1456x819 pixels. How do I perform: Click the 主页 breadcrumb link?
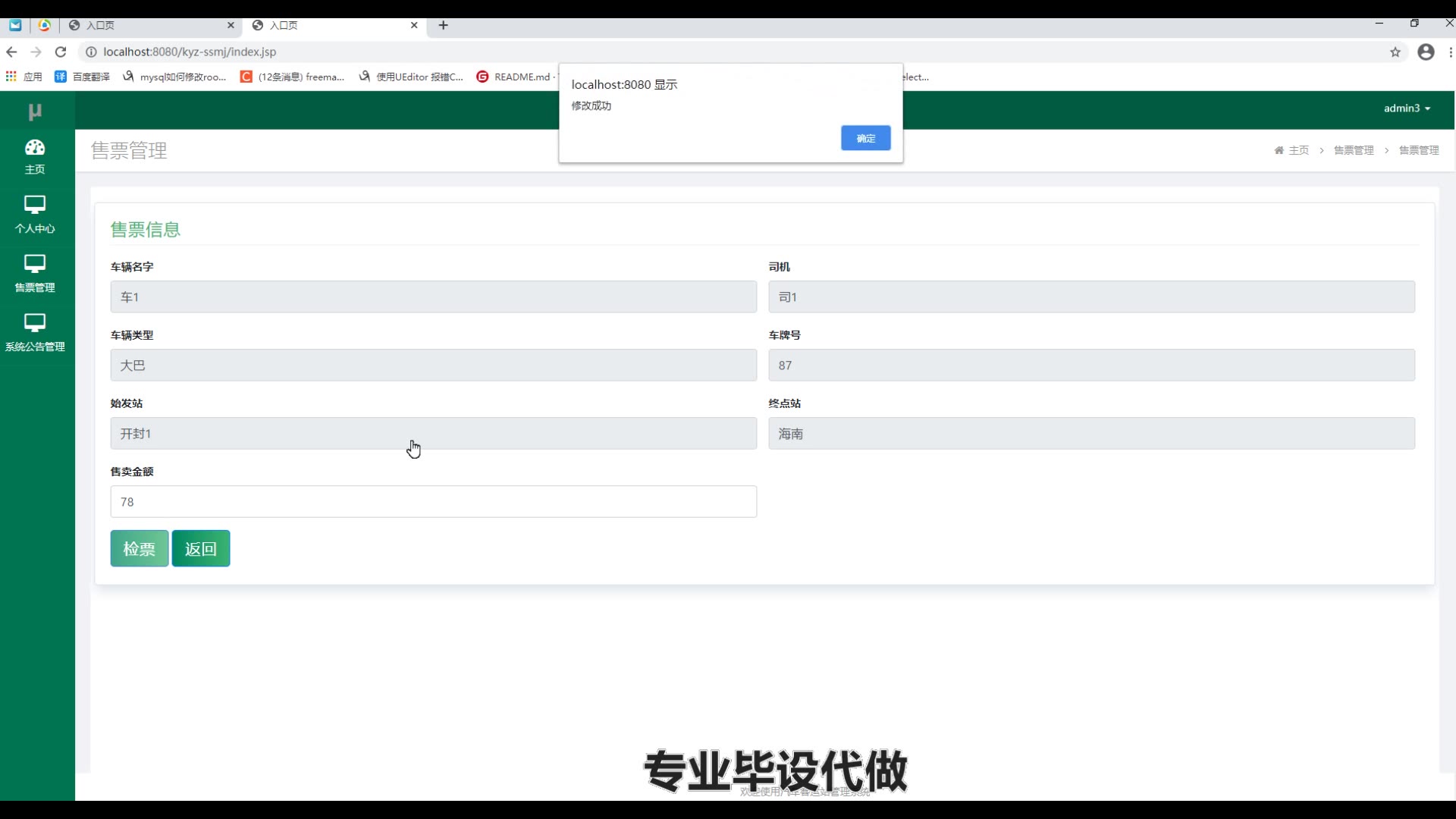tap(1298, 150)
